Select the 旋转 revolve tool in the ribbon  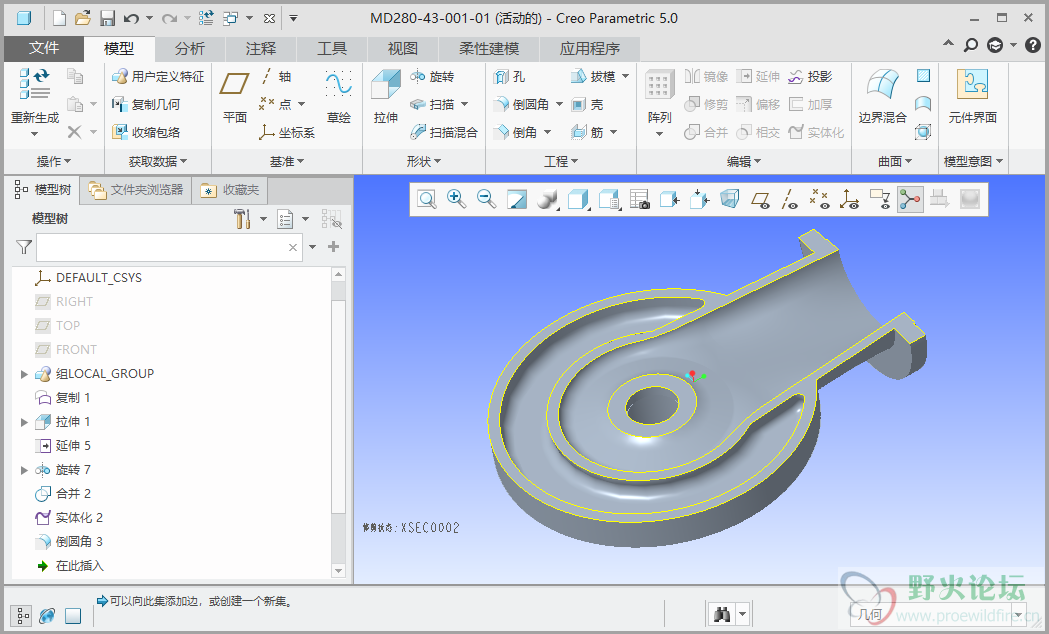tap(432, 76)
